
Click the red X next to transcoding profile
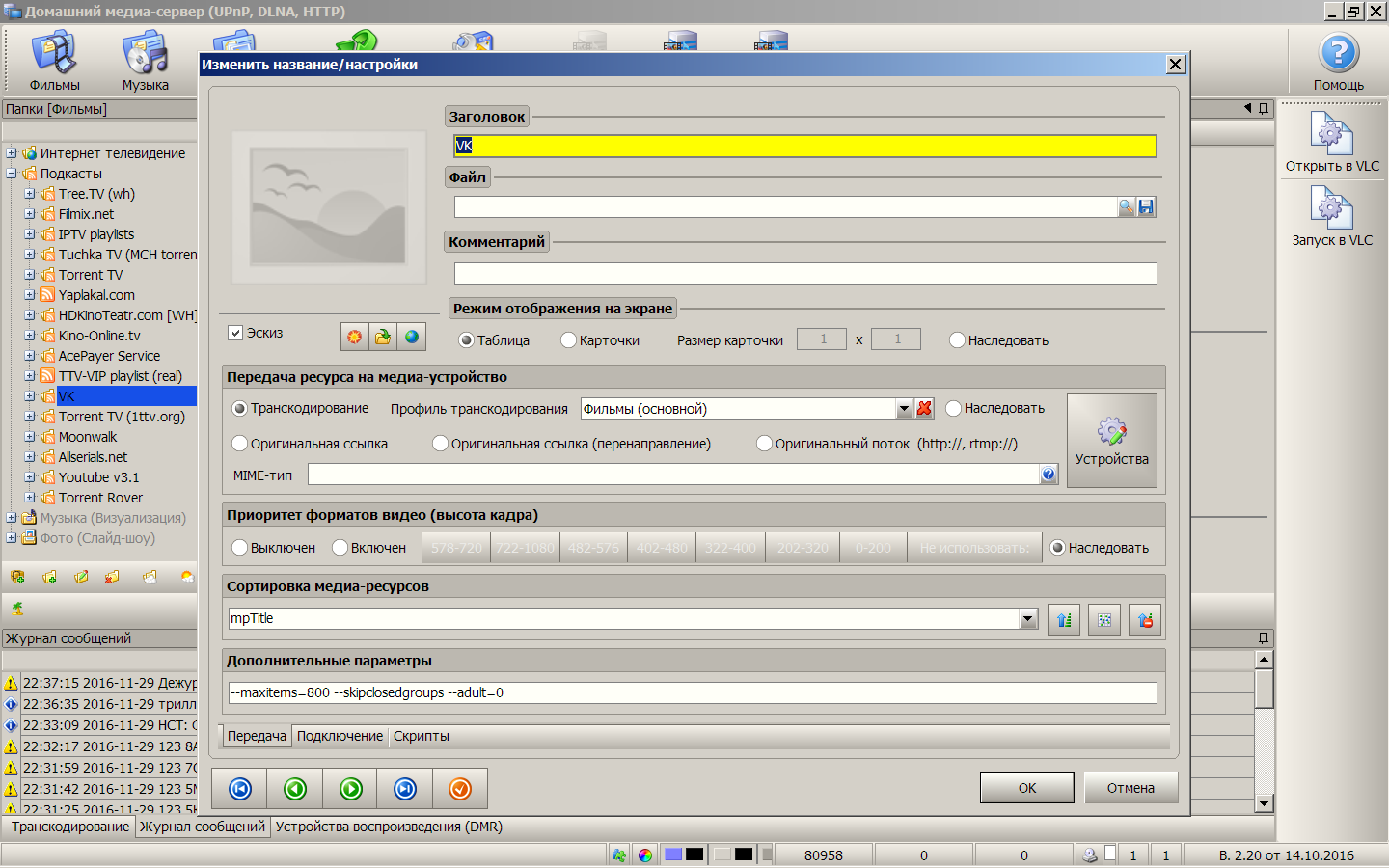[x=924, y=408]
